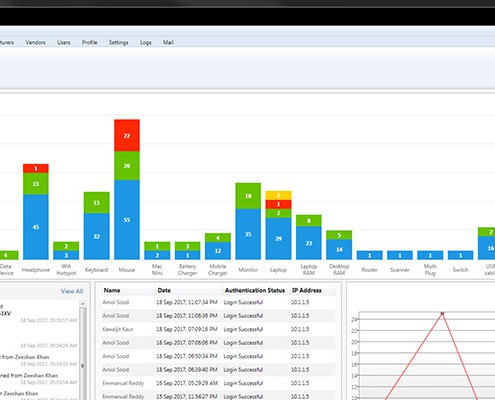Click the '20' value on line chart axis
Screen dimensions: 495x400
354,342
